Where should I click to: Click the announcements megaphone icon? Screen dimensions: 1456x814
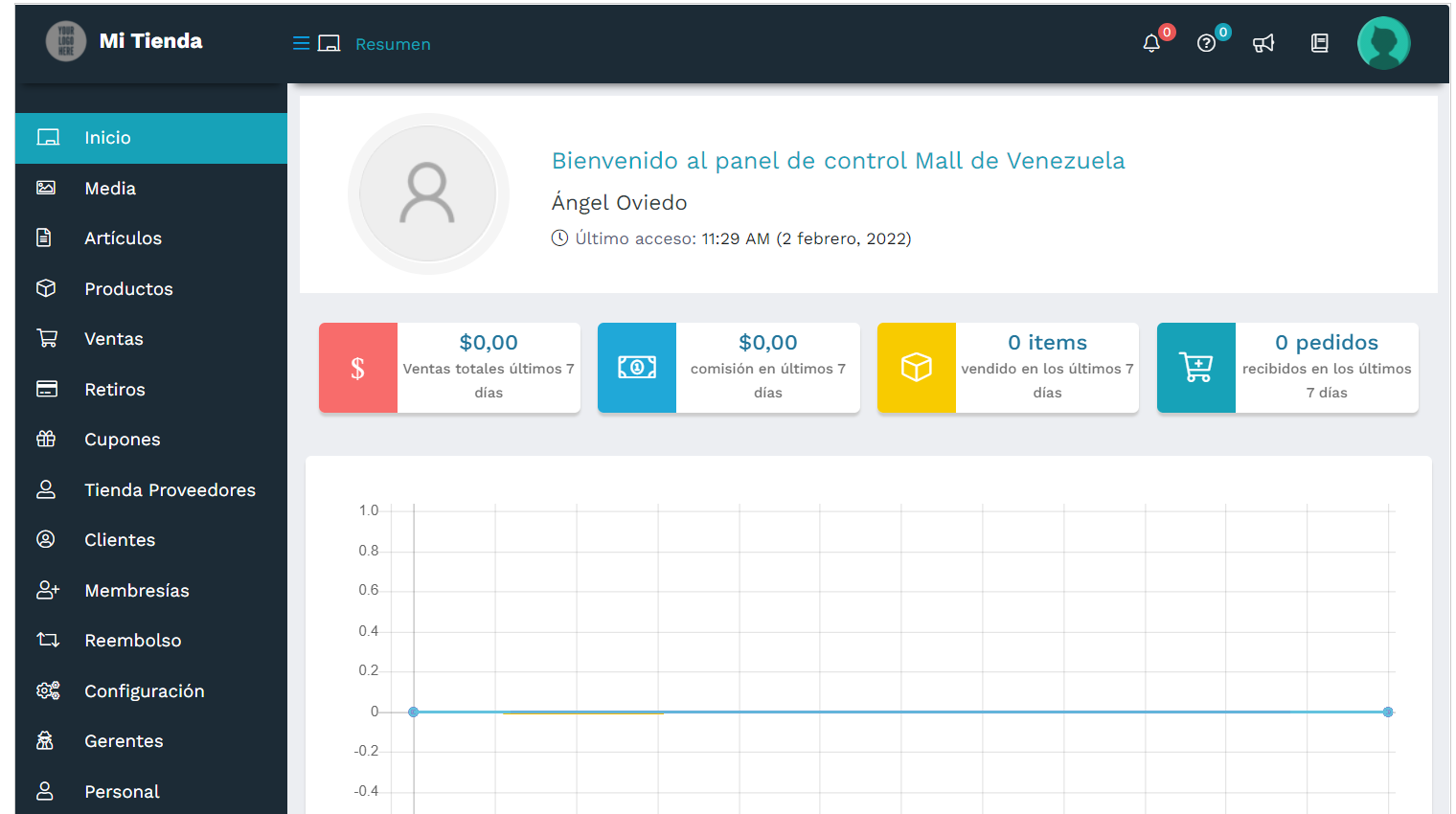point(1263,43)
